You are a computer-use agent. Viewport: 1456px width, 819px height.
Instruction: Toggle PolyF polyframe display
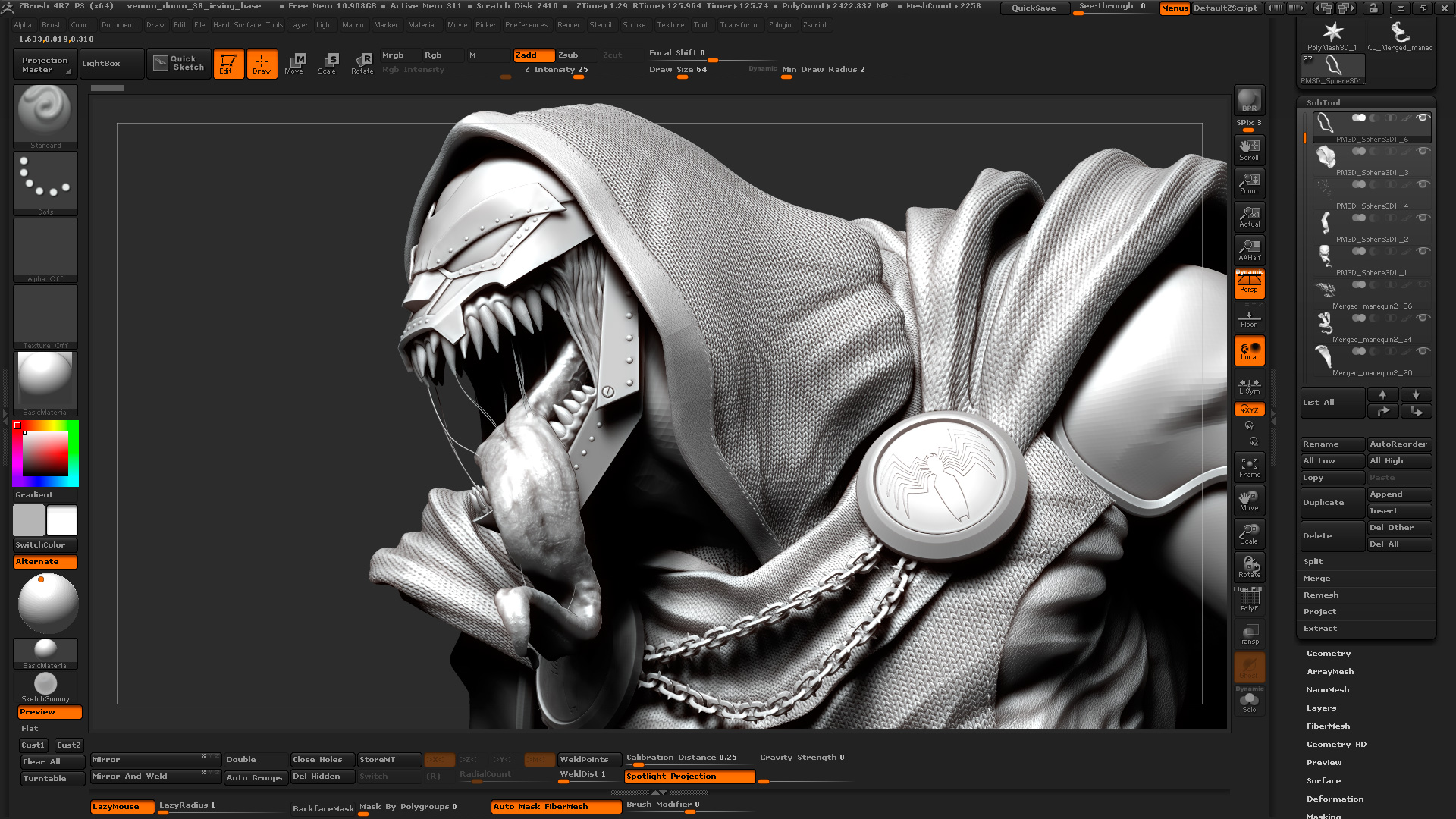coord(1249,601)
